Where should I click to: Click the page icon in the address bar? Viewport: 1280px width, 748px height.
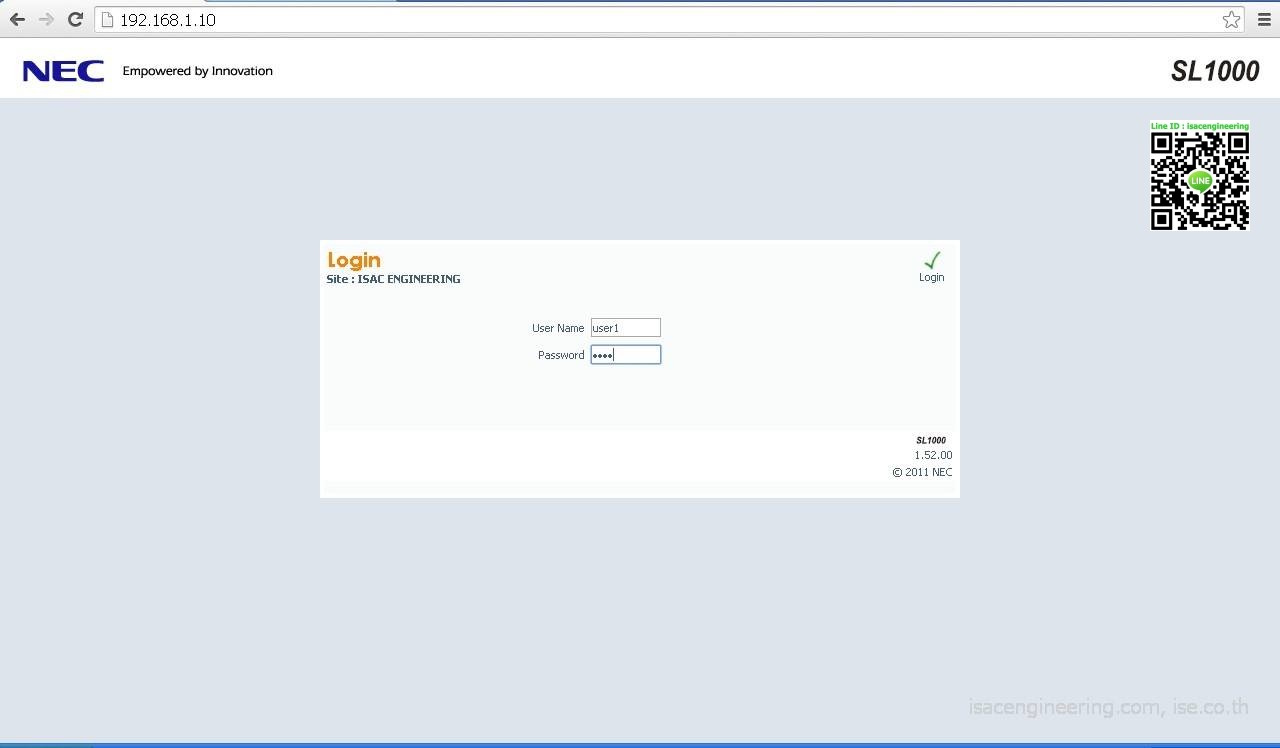[x=108, y=20]
